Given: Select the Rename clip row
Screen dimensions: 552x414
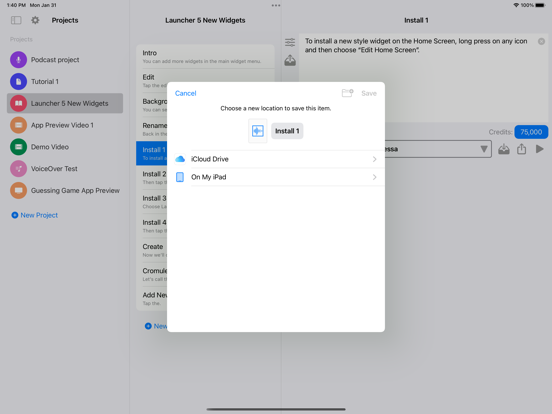Looking at the screenshot, I should [x=152, y=129].
